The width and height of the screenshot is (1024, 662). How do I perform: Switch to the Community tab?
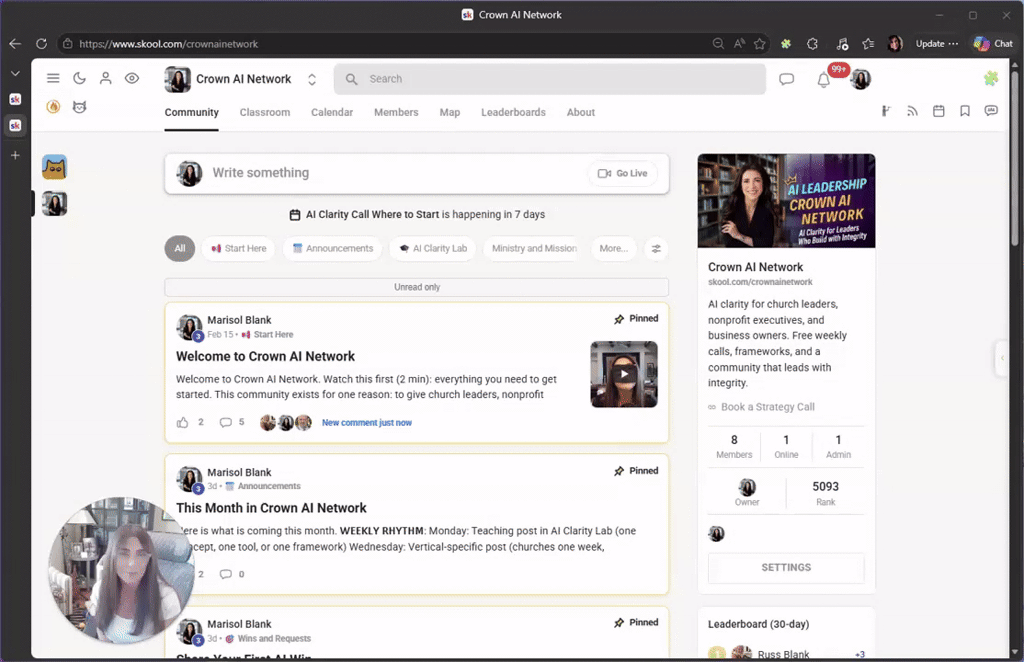tap(191, 112)
